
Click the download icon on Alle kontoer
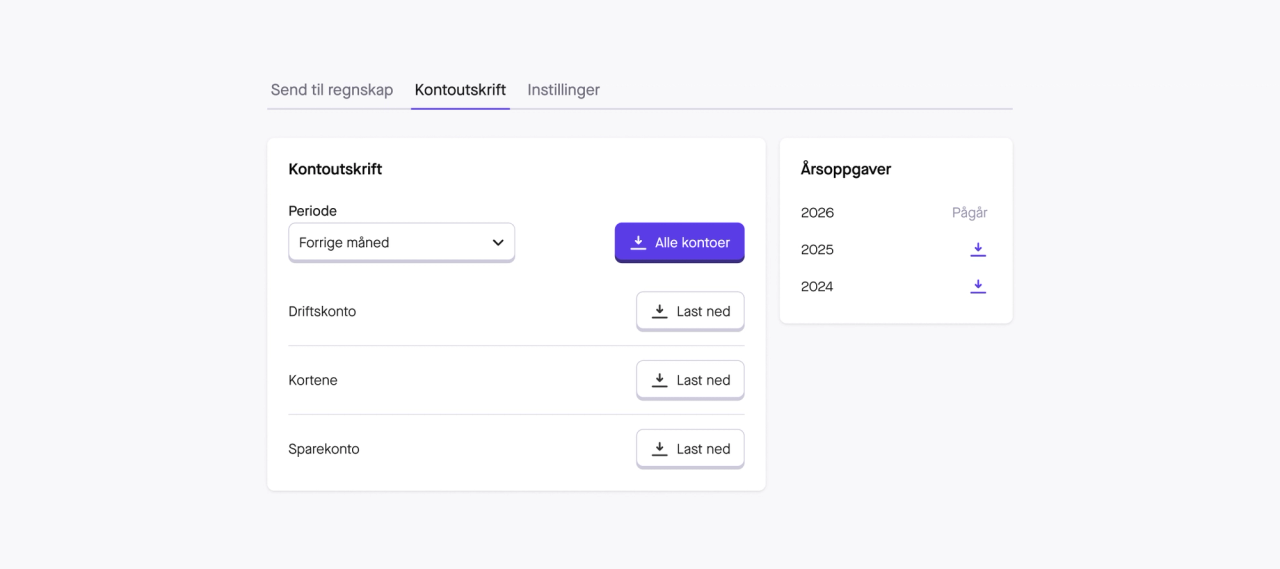click(638, 243)
